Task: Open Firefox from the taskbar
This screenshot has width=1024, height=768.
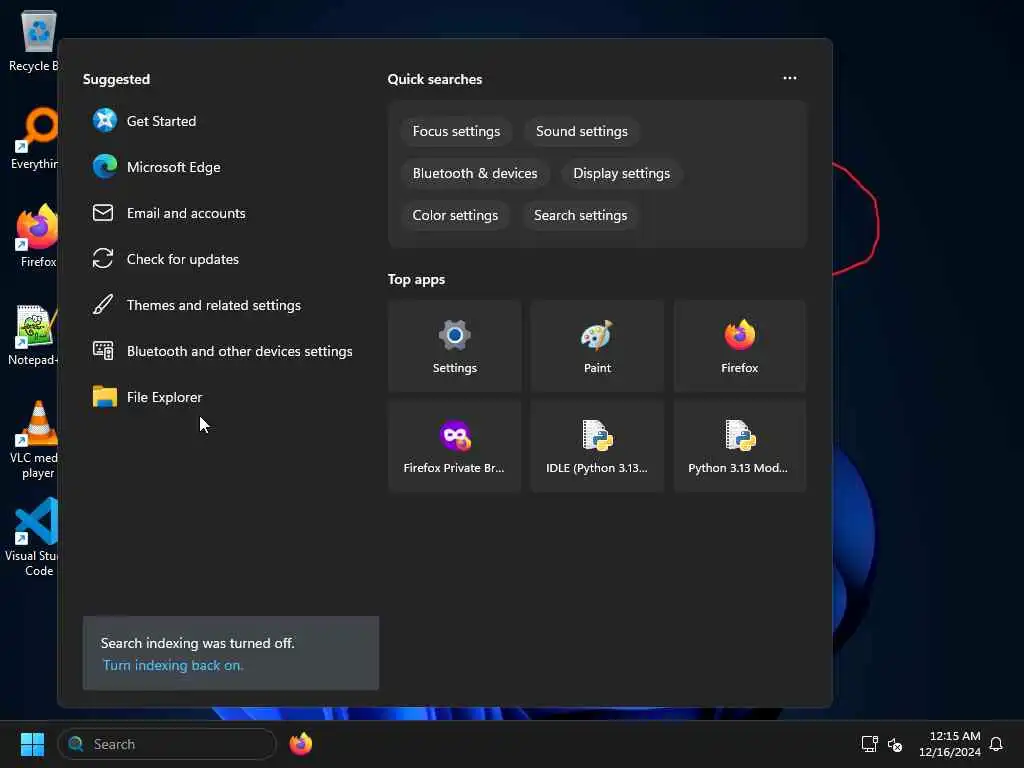Action: point(300,744)
